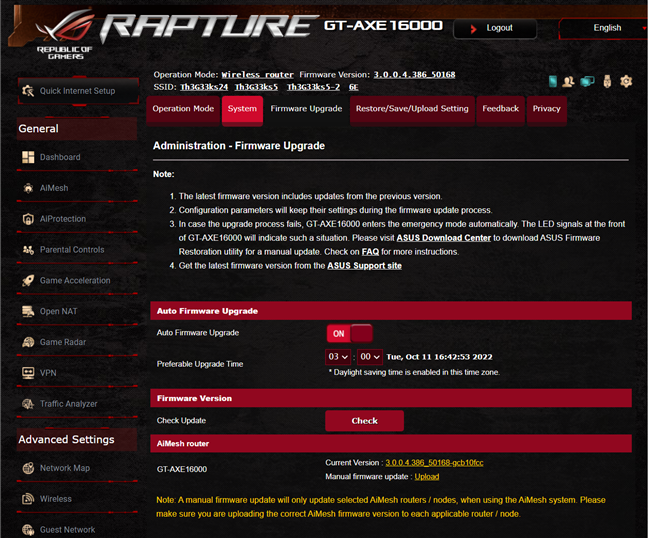
Task: Click the Open NAT sidebar icon
Action: [x=28, y=311]
